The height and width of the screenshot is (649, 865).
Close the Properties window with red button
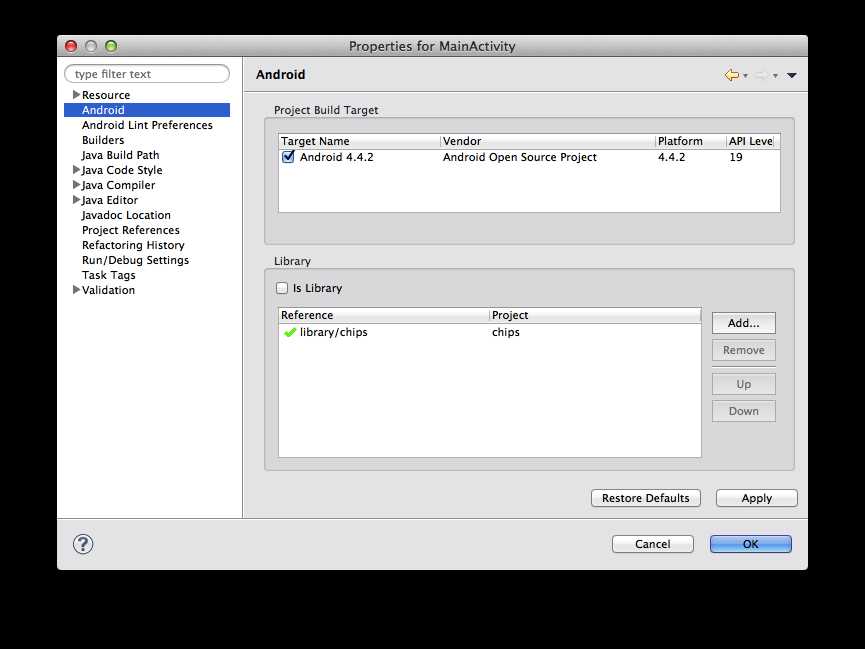click(x=71, y=46)
